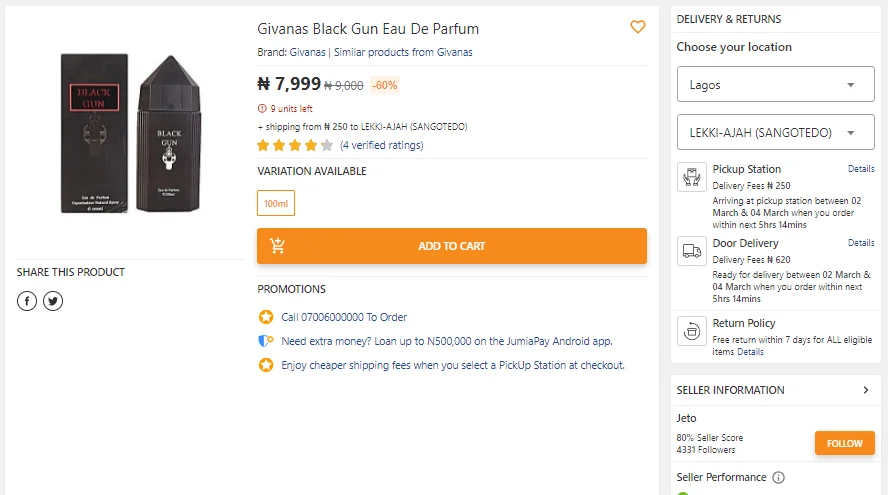Expand the Seller Information section

coord(866,390)
